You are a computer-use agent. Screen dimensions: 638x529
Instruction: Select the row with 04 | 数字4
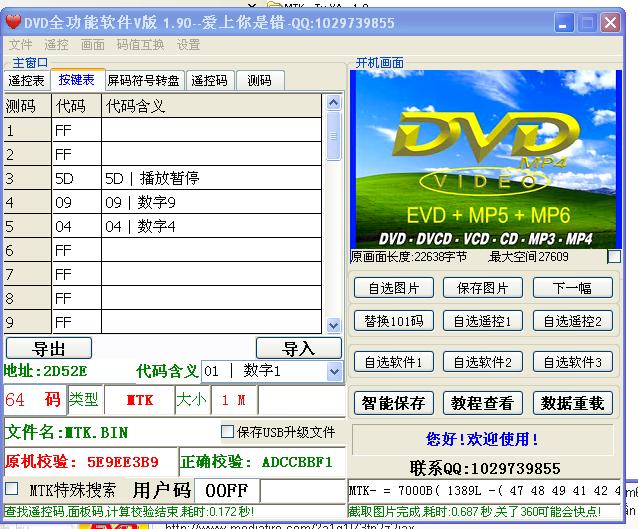tap(163, 226)
